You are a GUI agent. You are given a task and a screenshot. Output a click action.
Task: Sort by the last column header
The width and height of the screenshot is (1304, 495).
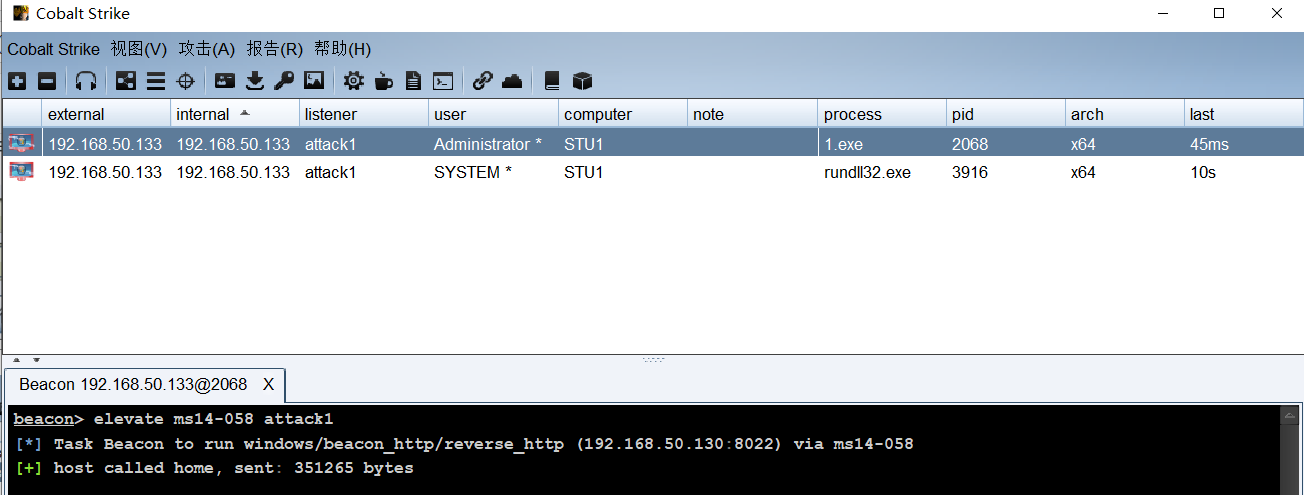[x=1244, y=114]
